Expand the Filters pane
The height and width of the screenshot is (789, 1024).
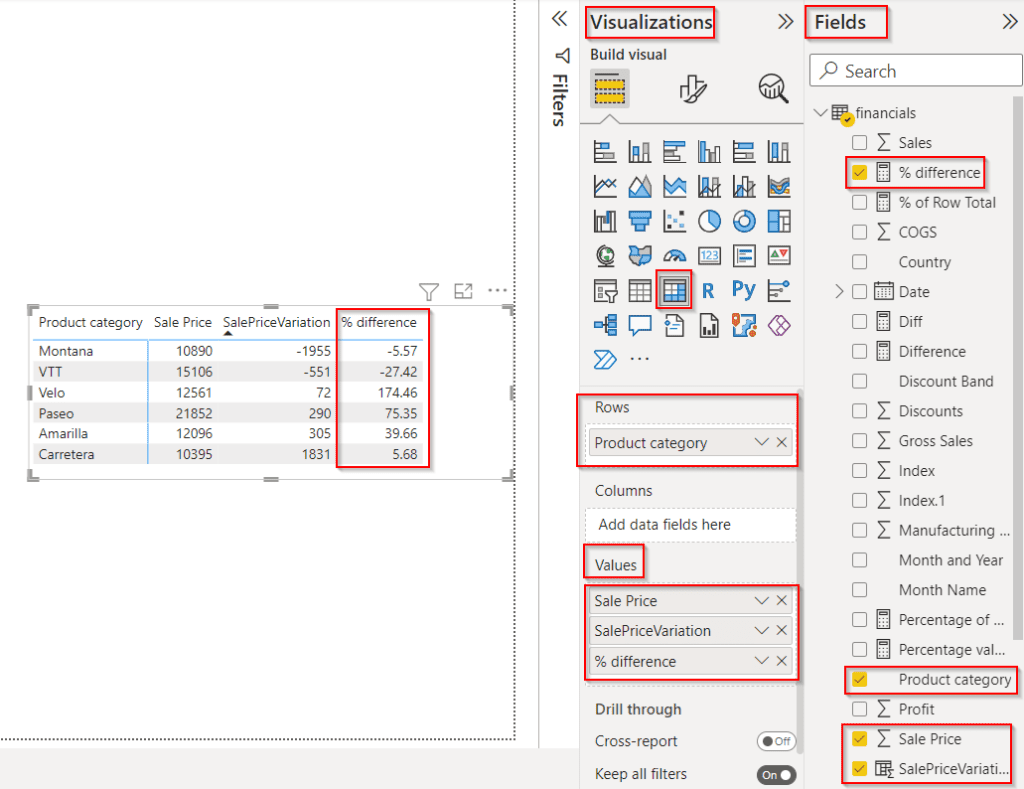pos(559,18)
